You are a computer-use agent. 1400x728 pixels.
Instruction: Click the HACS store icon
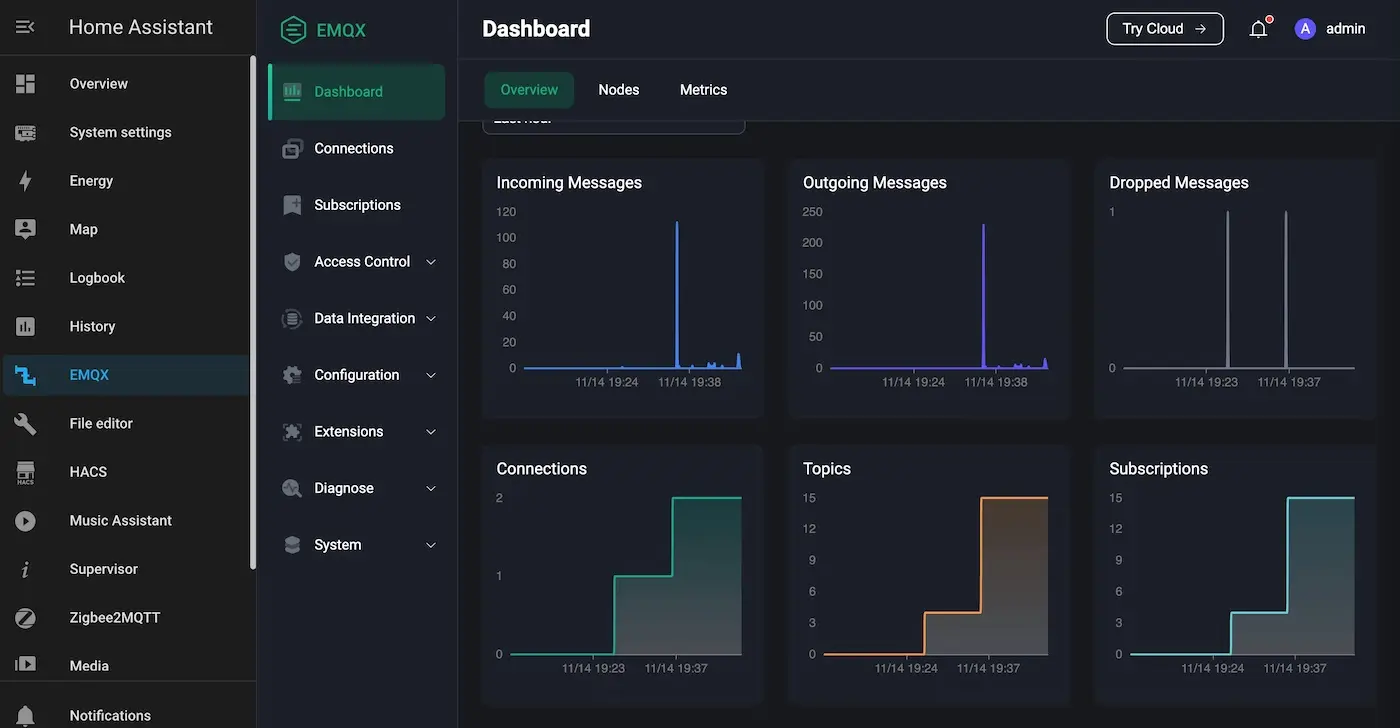click(x=25, y=472)
